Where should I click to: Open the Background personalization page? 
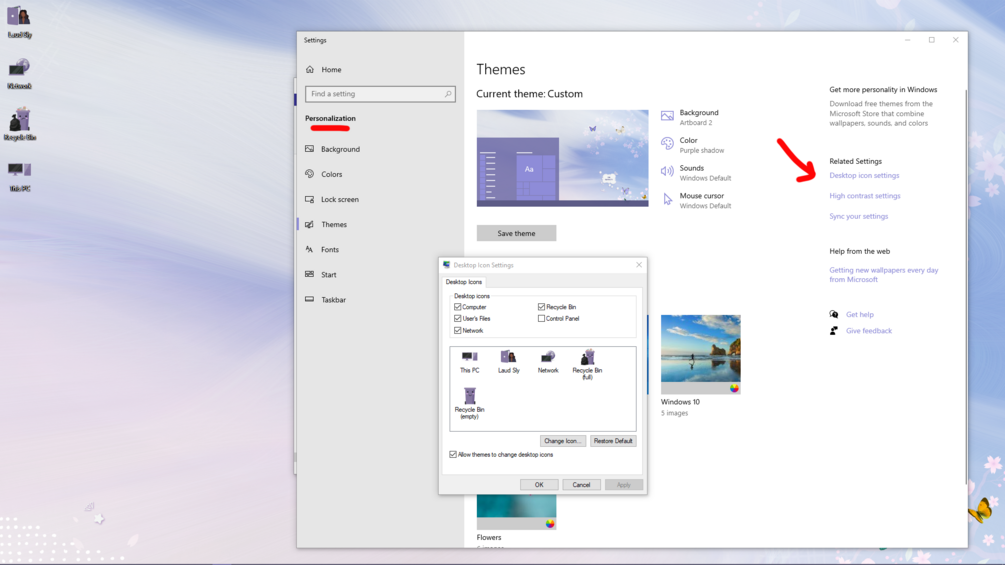tap(379, 149)
